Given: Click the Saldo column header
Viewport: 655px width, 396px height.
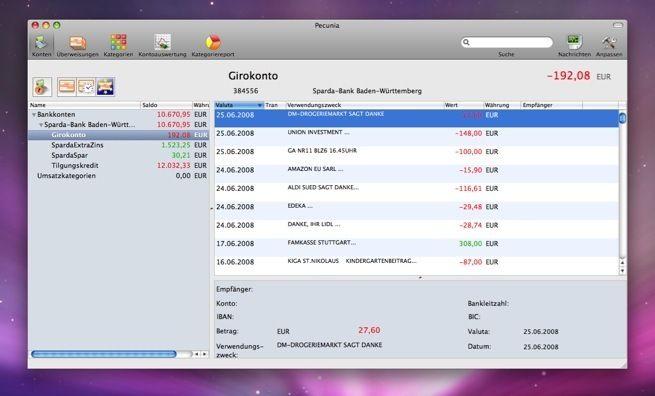Looking at the screenshot, I should pyautogui.click(x=166, y=105).
